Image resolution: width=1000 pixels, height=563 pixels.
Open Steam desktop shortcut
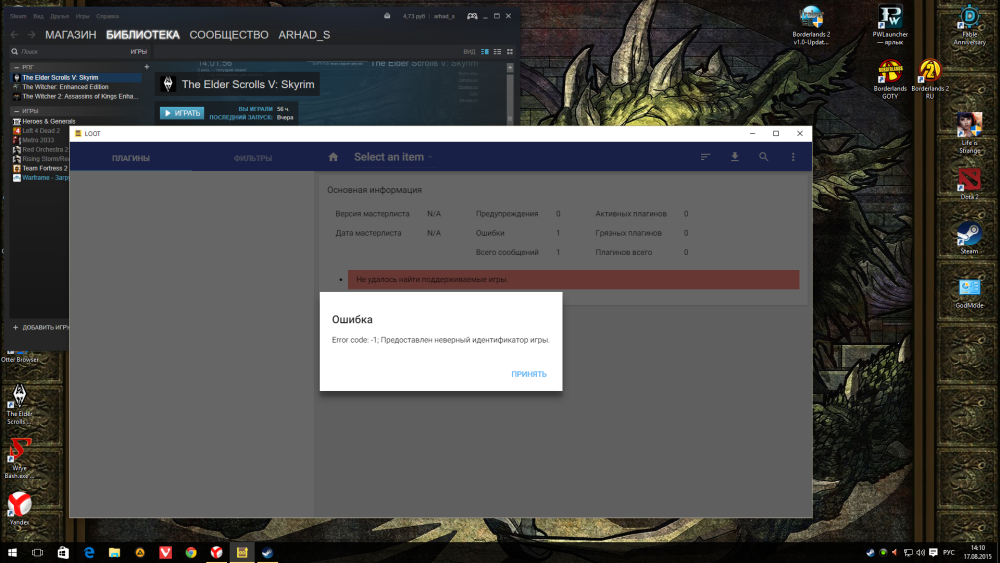pyautogui.click(x=969, y=238)
